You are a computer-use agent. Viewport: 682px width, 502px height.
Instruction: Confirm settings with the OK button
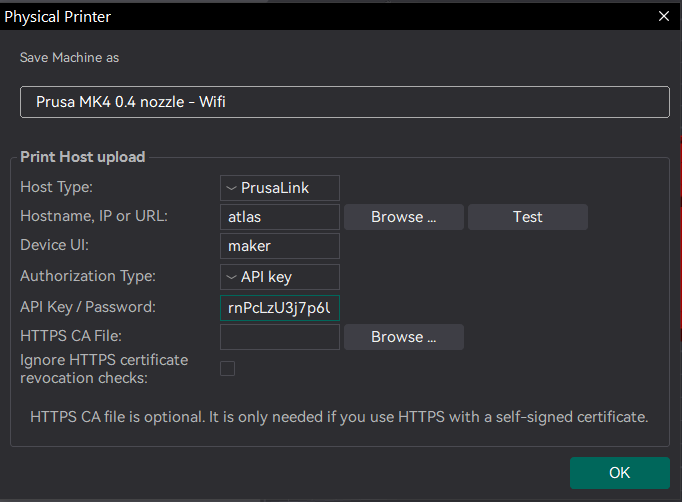(619, 473)
